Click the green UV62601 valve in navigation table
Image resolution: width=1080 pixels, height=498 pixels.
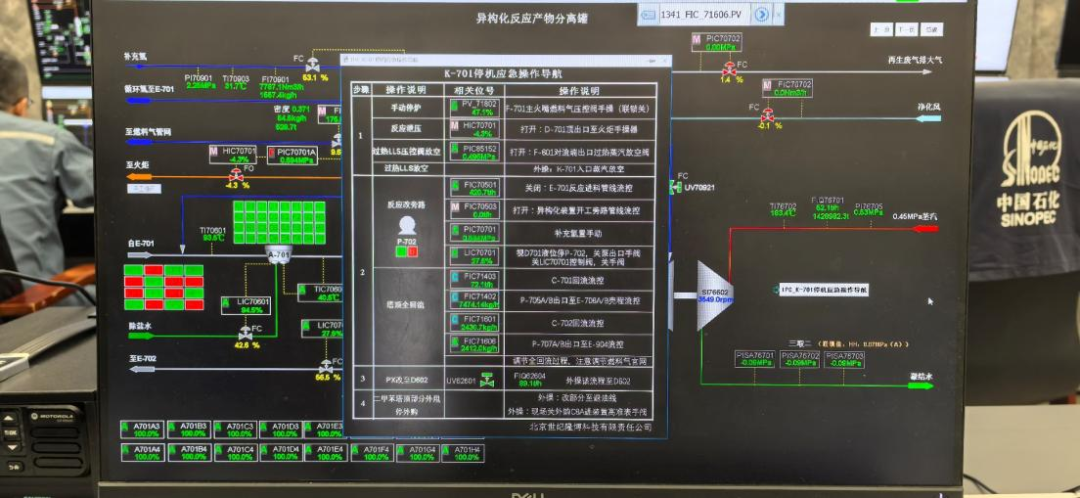[487, 380]
